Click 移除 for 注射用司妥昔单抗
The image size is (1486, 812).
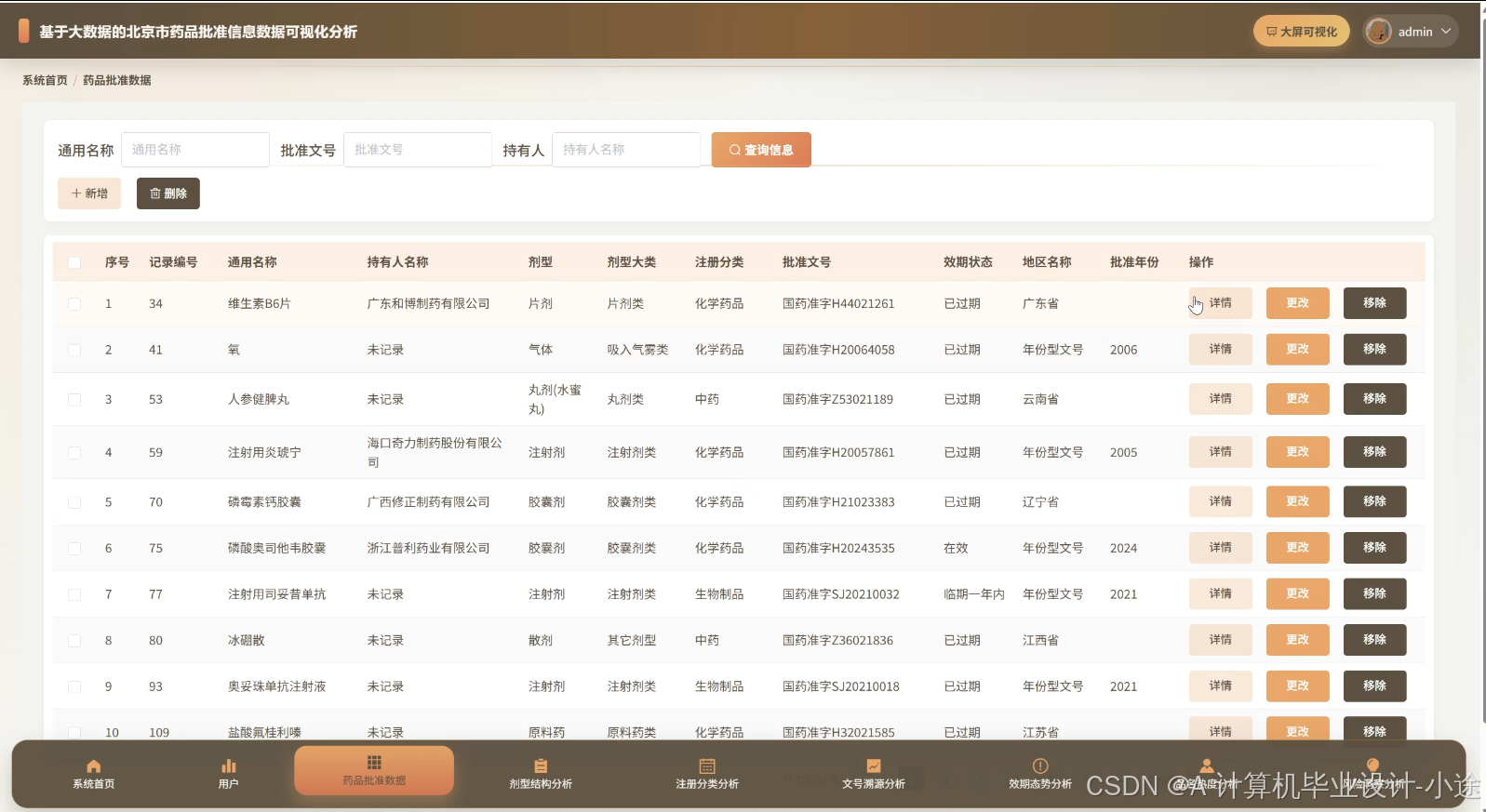click(1375, 593)
